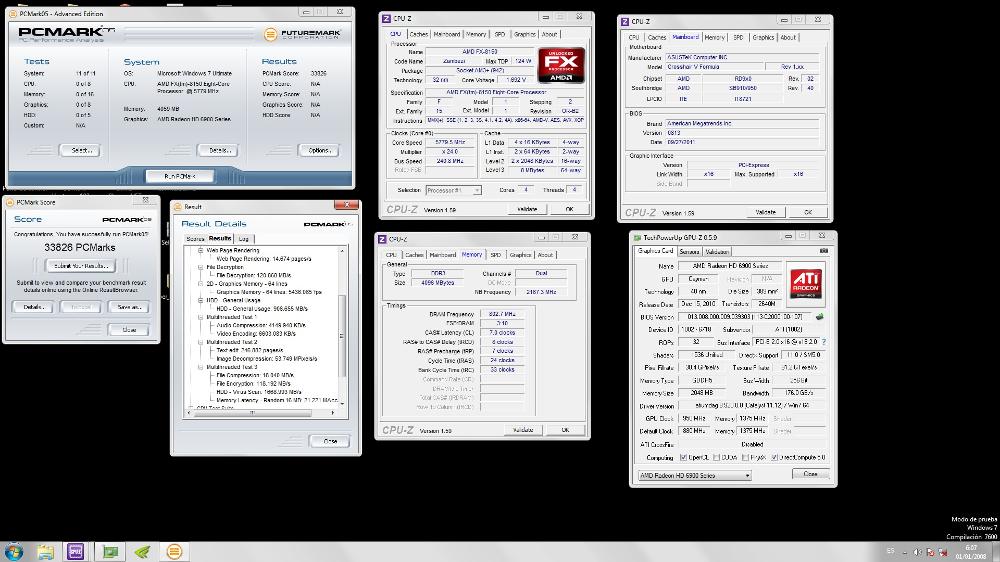Click the Options button in PCMark05
The height and width of the screenshot is (562, 1000).
coord(319,151)
